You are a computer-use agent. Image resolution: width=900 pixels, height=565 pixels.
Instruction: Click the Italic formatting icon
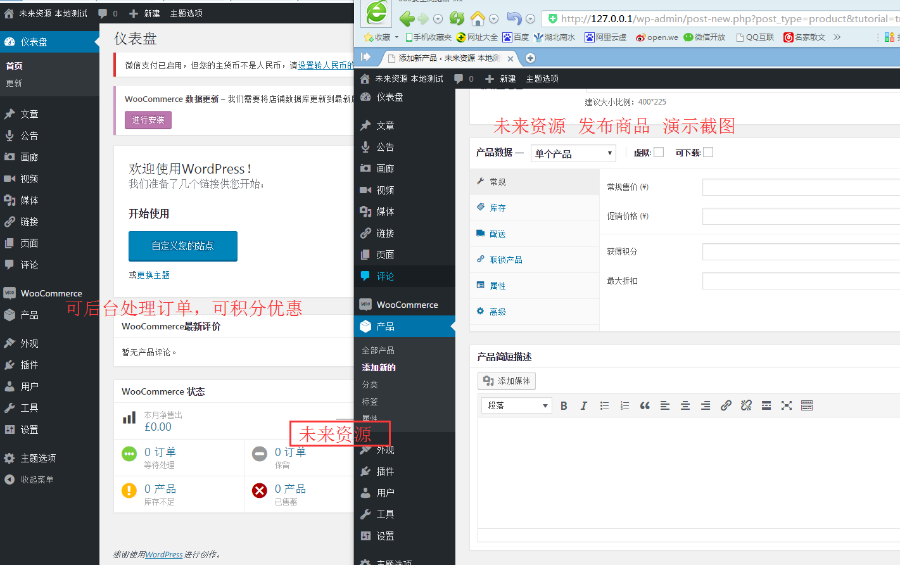coord(584,405)
